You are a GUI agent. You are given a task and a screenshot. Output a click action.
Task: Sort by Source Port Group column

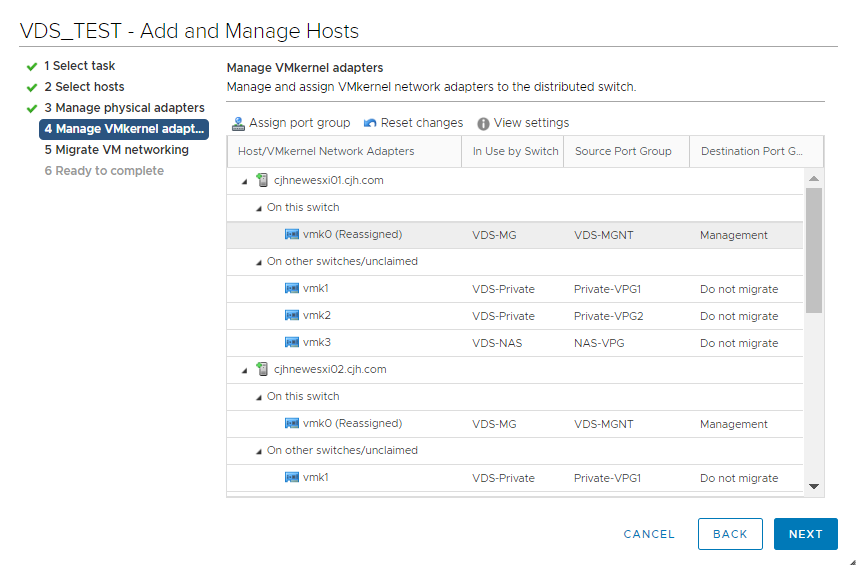(627, 151)
